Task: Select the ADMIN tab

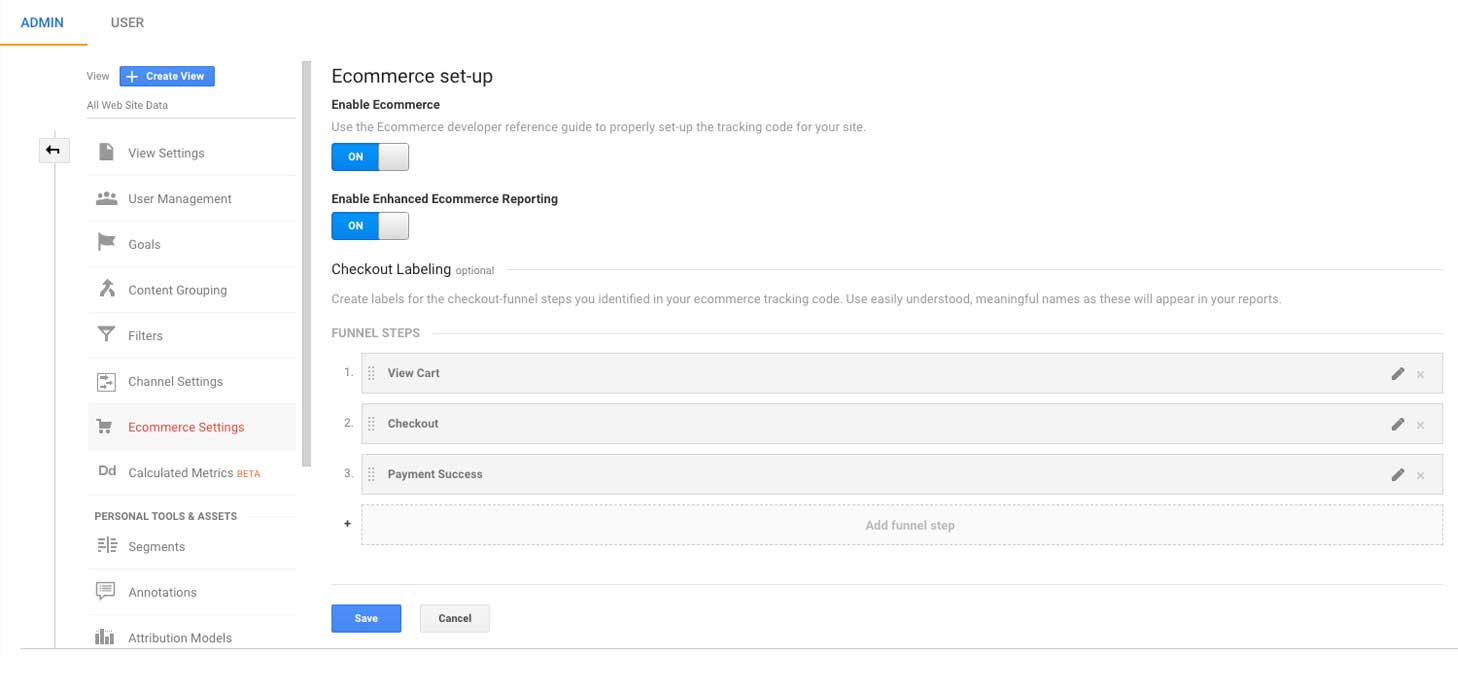Action: (x=42, y=23)
